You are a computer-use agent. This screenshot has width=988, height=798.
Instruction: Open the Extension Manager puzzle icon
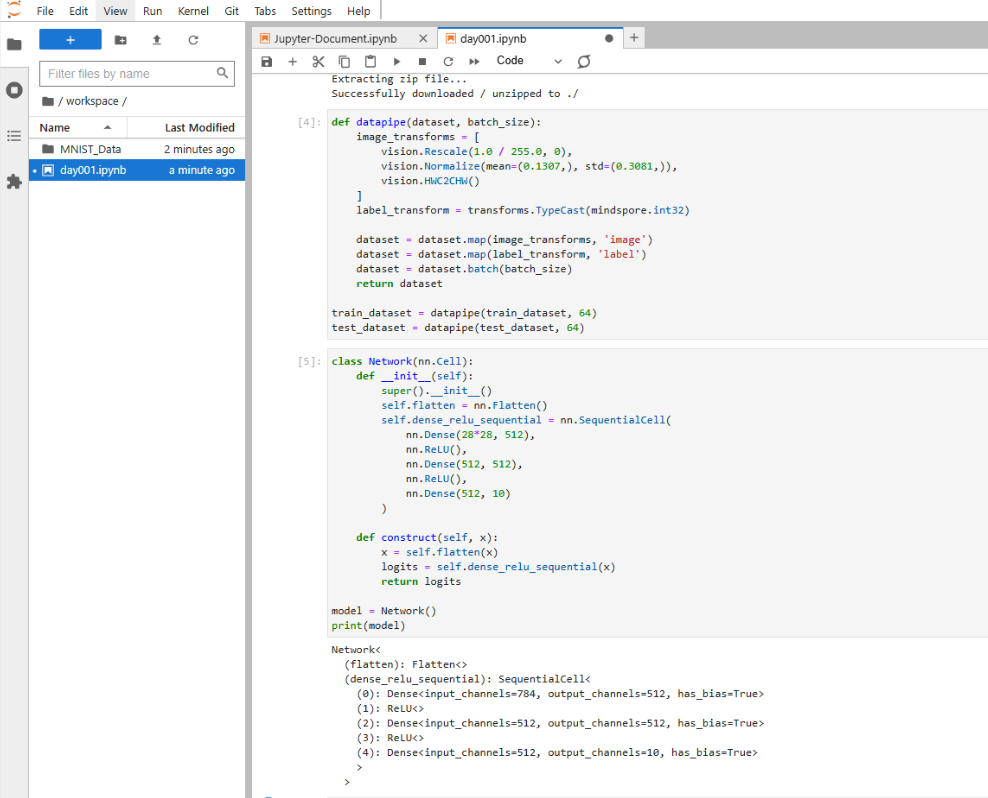[x=14, y=182]
